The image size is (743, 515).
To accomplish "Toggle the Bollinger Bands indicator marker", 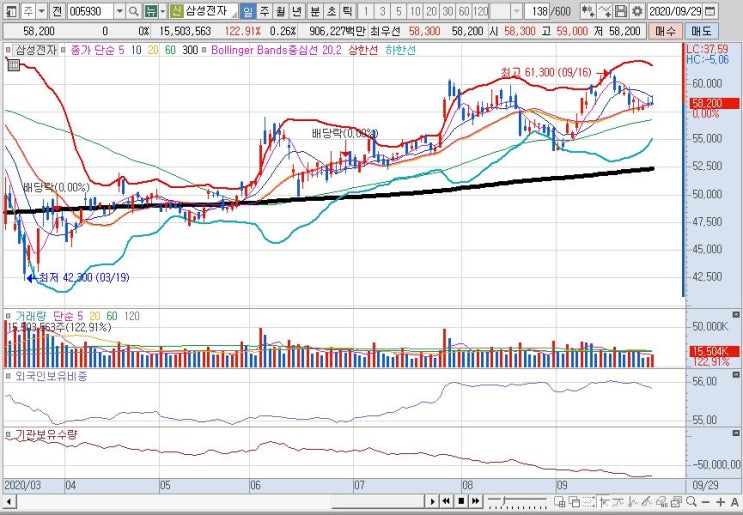I will coord(204,49).
